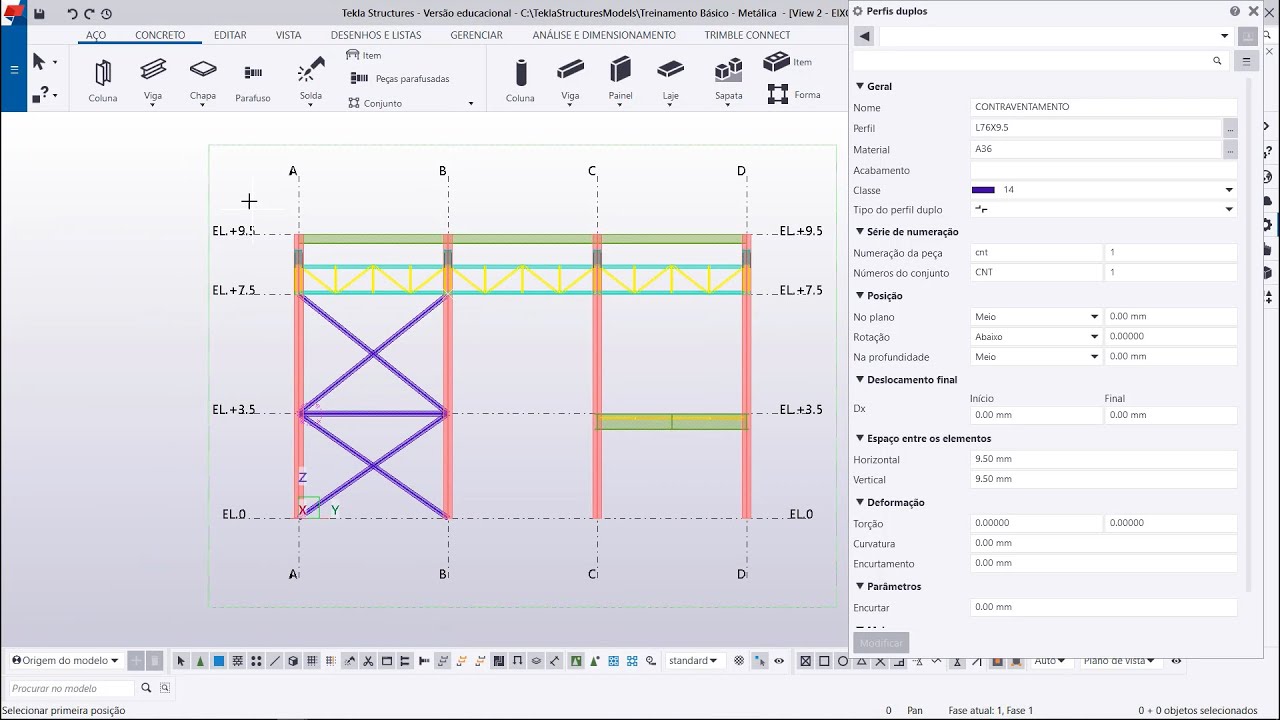Click the Modificar button

881,643
